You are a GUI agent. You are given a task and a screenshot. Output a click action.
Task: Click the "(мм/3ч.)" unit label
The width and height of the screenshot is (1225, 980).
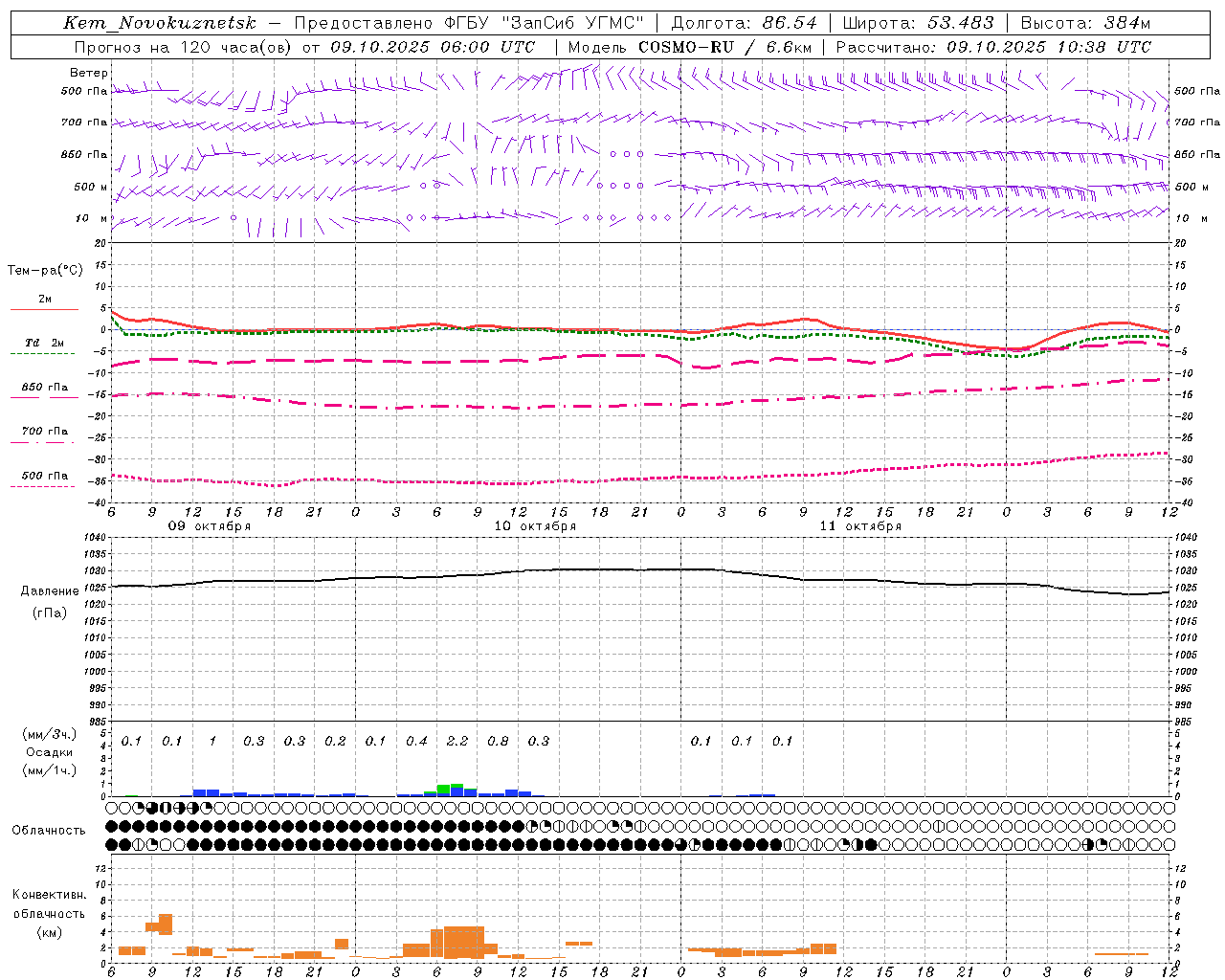click(x=49, y=734)
